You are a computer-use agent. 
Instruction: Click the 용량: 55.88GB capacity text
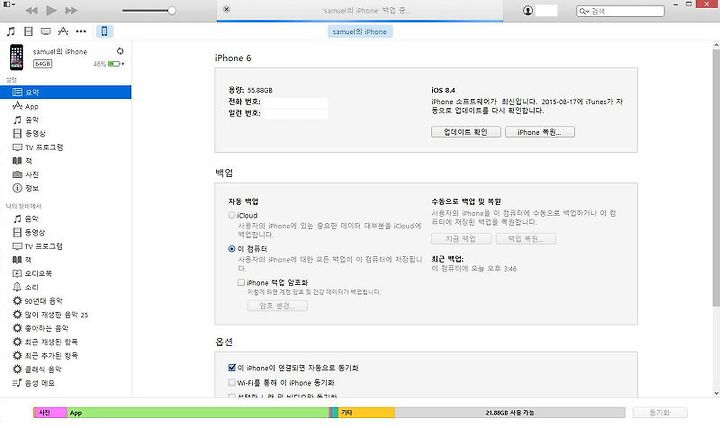251,90
